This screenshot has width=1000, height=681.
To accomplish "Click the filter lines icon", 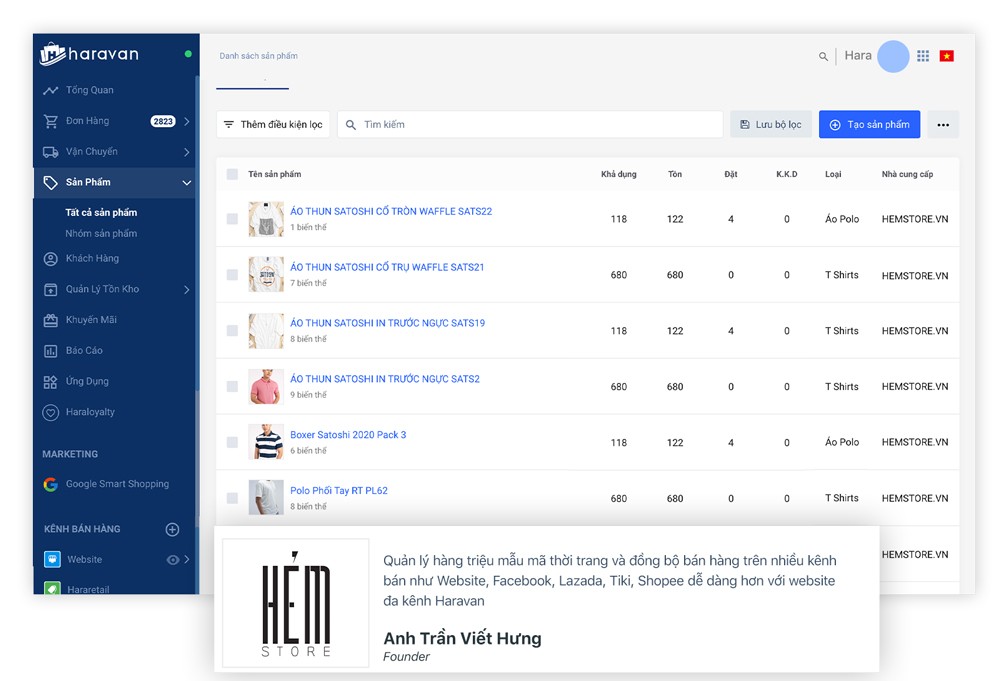I will click(229, 124).
